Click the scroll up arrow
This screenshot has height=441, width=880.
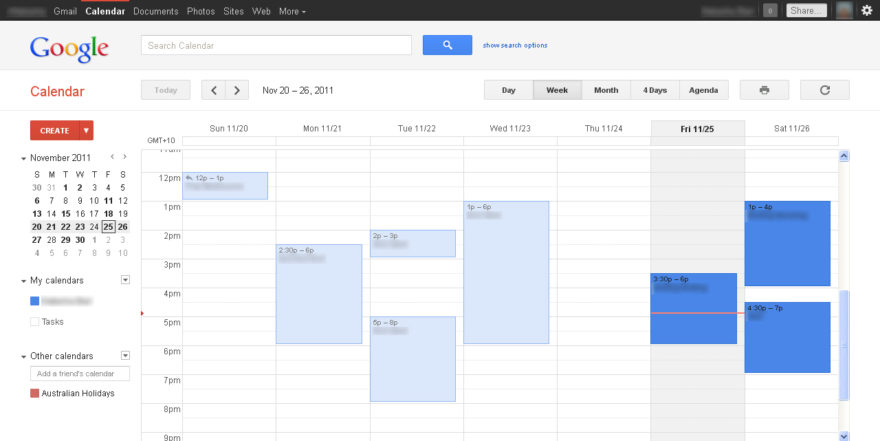click(844, 157)
